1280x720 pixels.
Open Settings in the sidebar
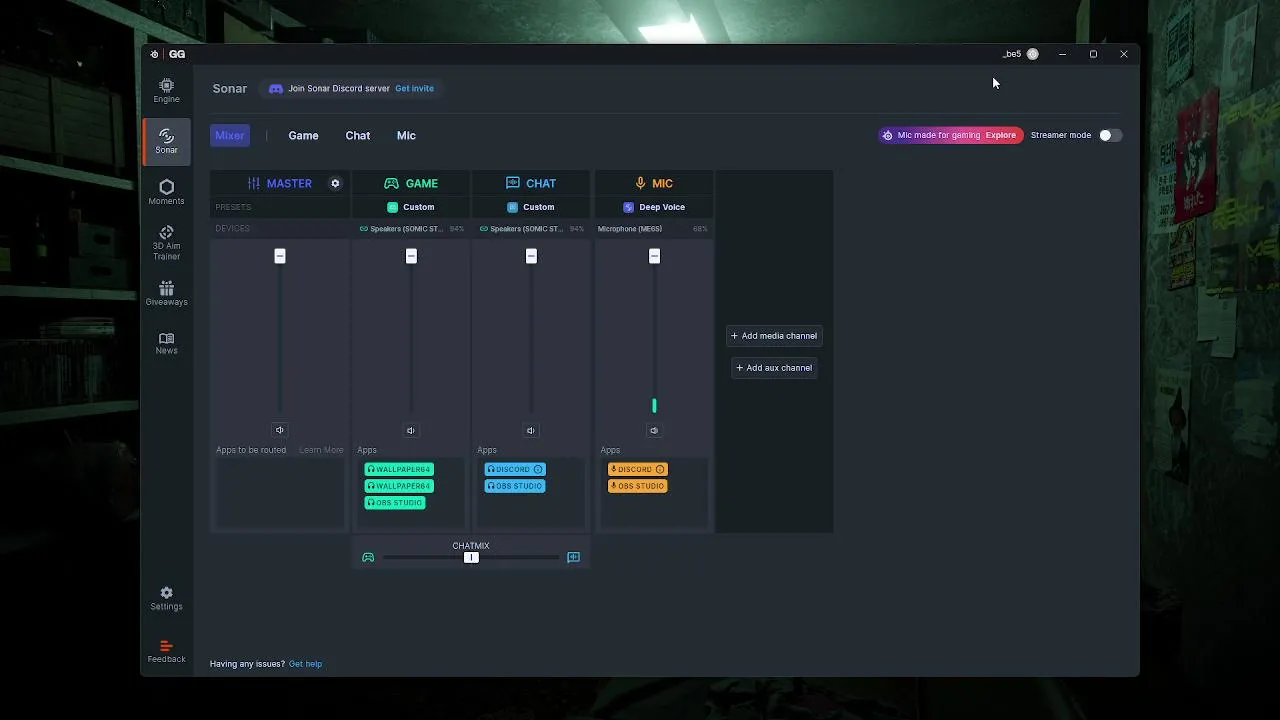point(166,599)
